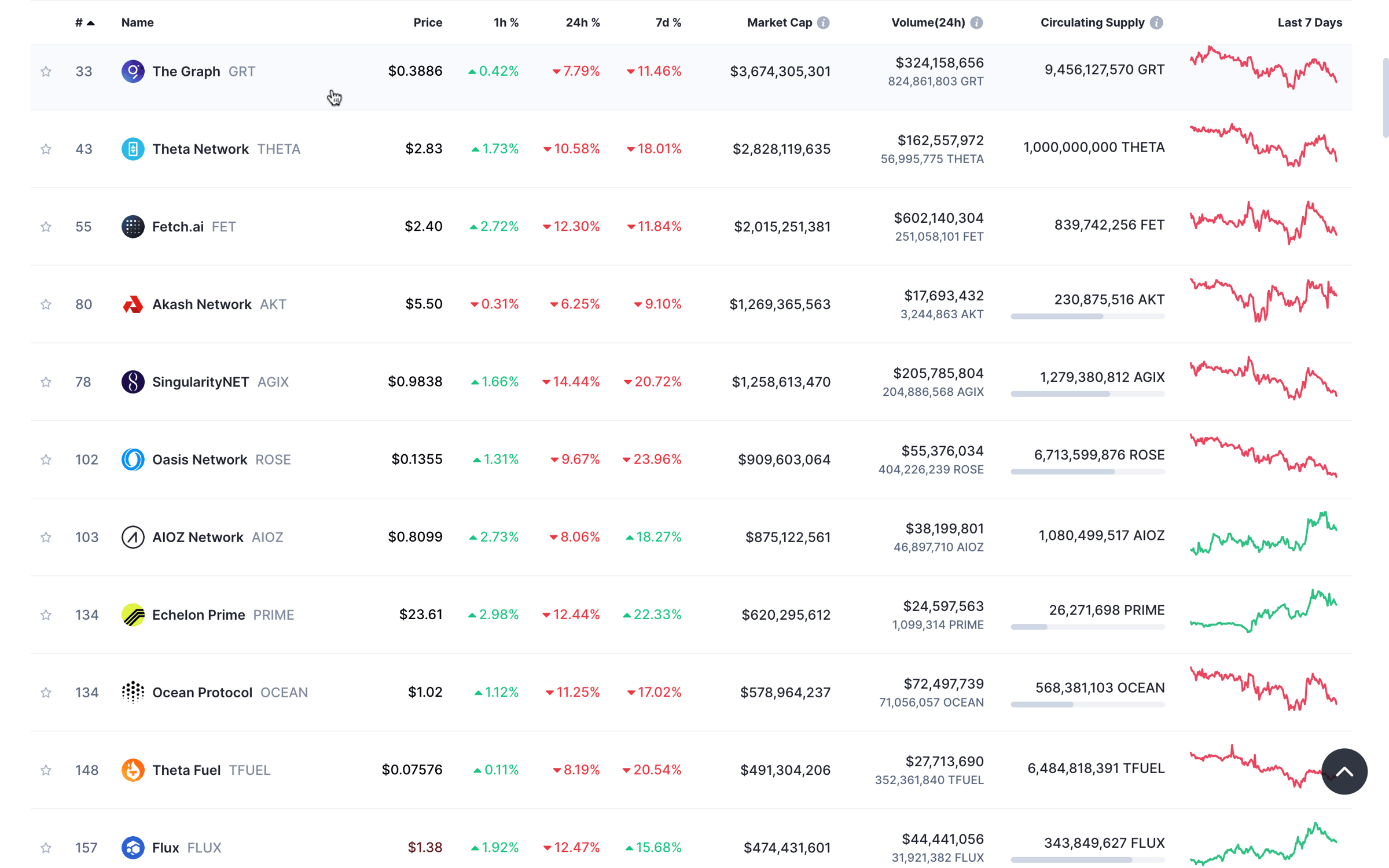Screen dimensions: 1389x868
Task: Click Akash Network supply progress bar
Action: [x=1087, y=317]
